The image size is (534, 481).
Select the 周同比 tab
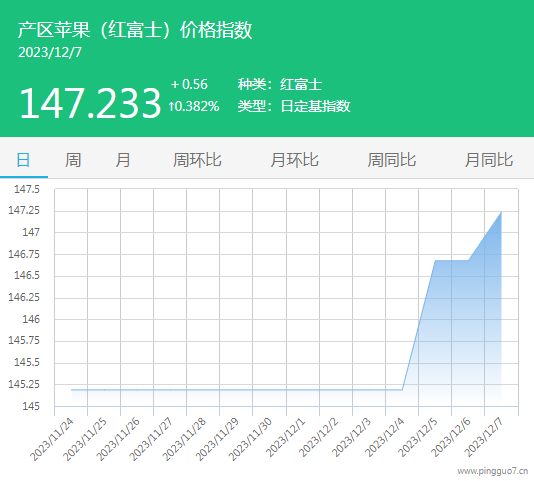pos(392,160)
